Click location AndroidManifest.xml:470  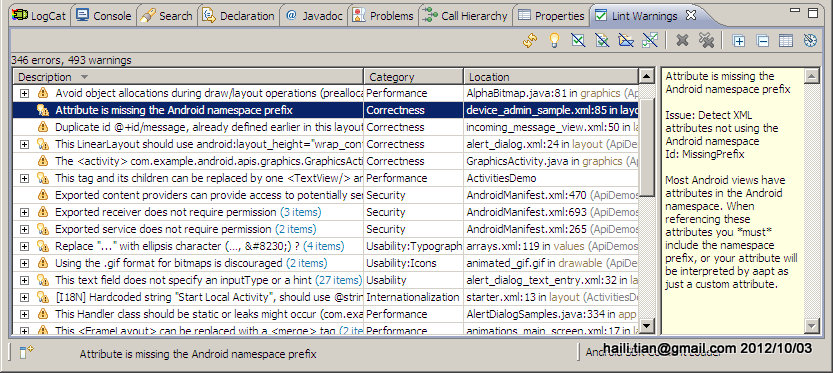click(x=526, y=195)
